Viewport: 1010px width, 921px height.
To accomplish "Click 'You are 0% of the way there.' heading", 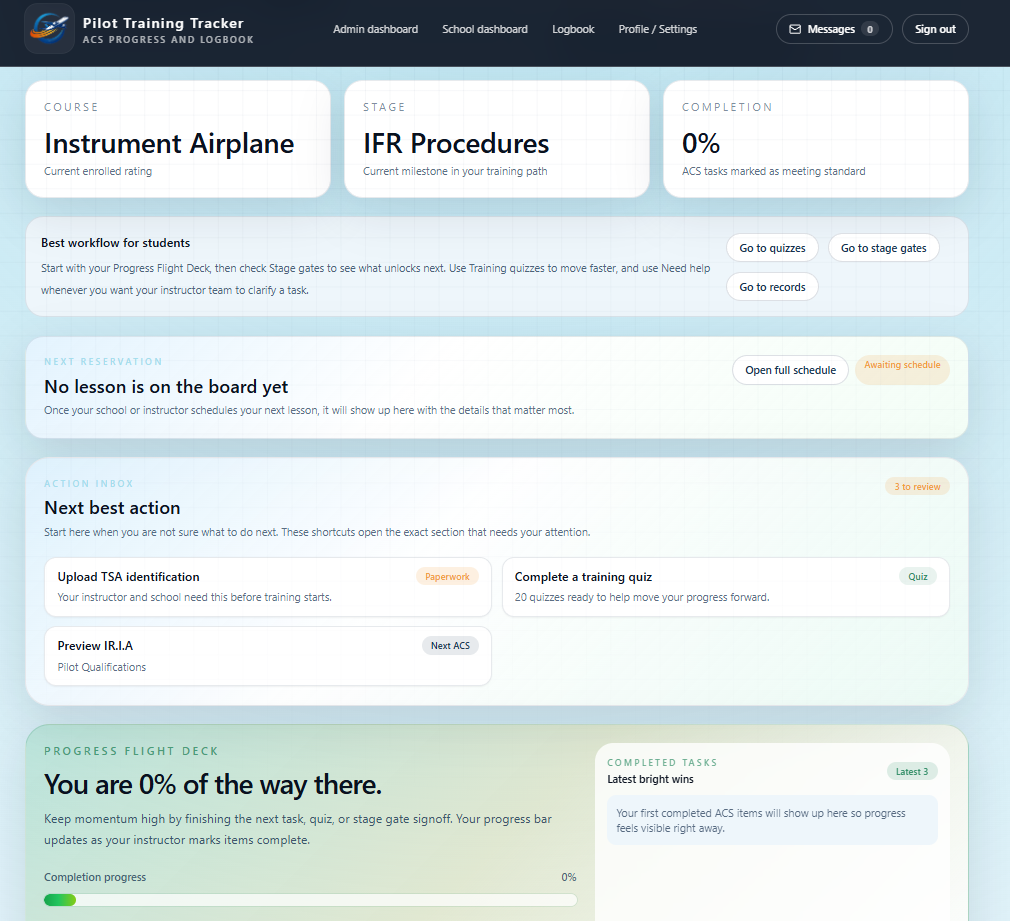I will click(x=213, y=784).
